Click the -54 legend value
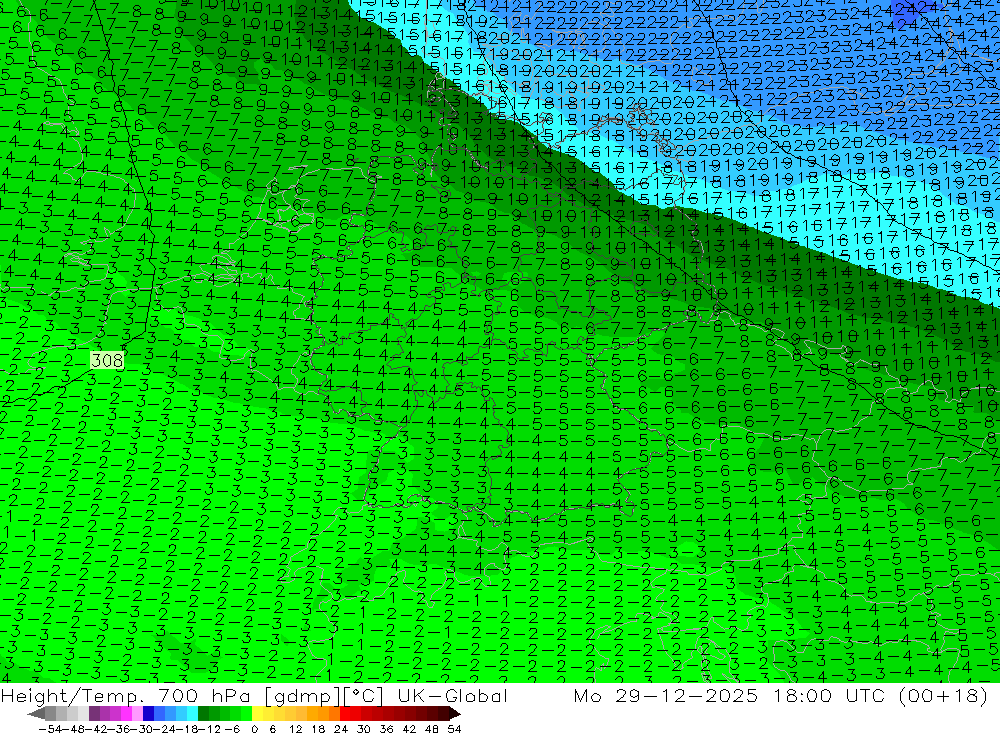 coord(50,729)
